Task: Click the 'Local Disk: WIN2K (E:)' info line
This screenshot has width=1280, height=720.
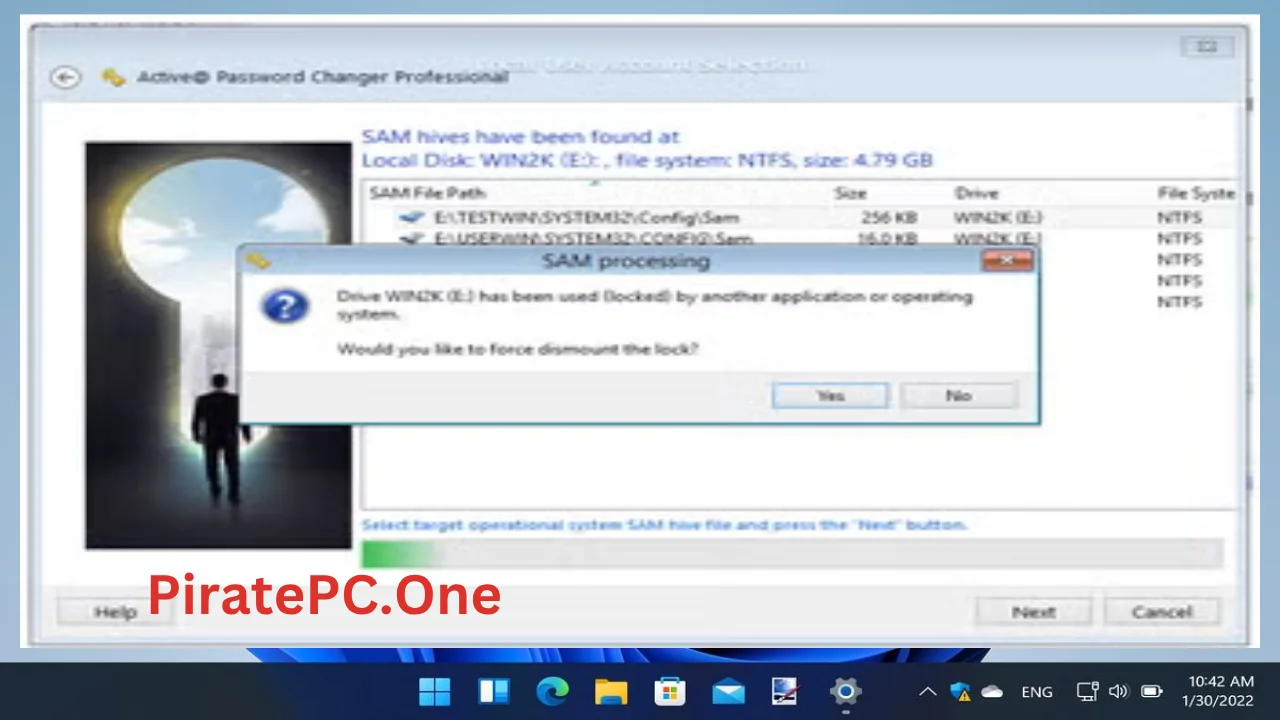Action: (x=647, y=160)
